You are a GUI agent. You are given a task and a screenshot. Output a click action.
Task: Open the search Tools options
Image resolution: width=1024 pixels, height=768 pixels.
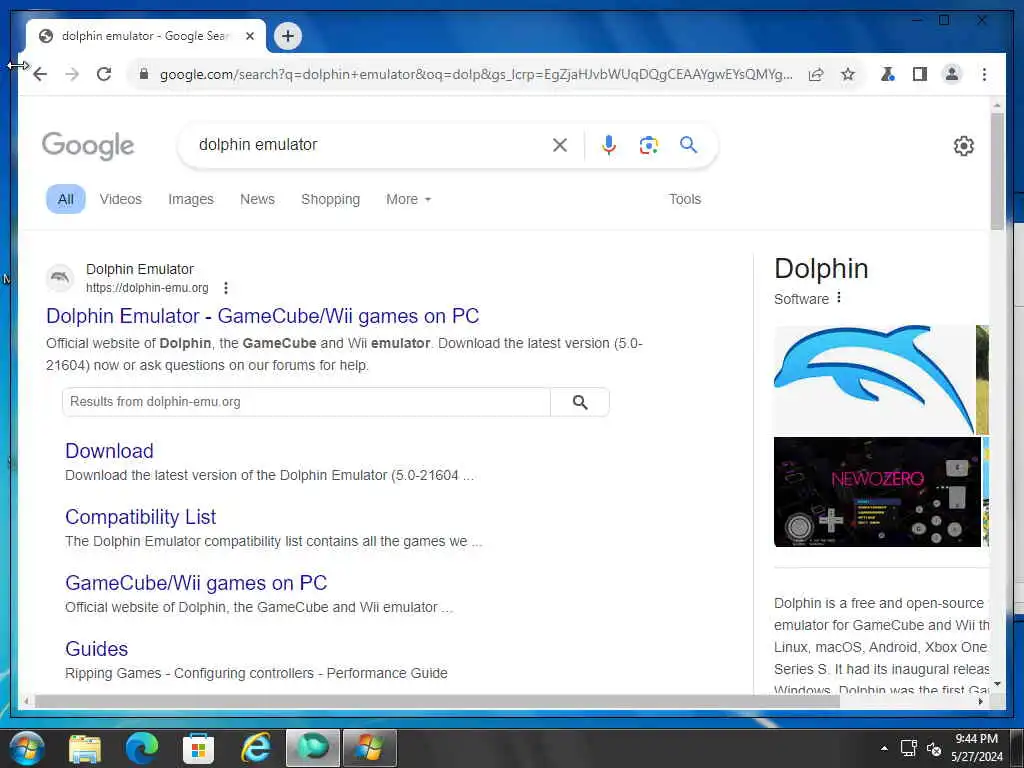pyautogui.click(x=684, y=199)
